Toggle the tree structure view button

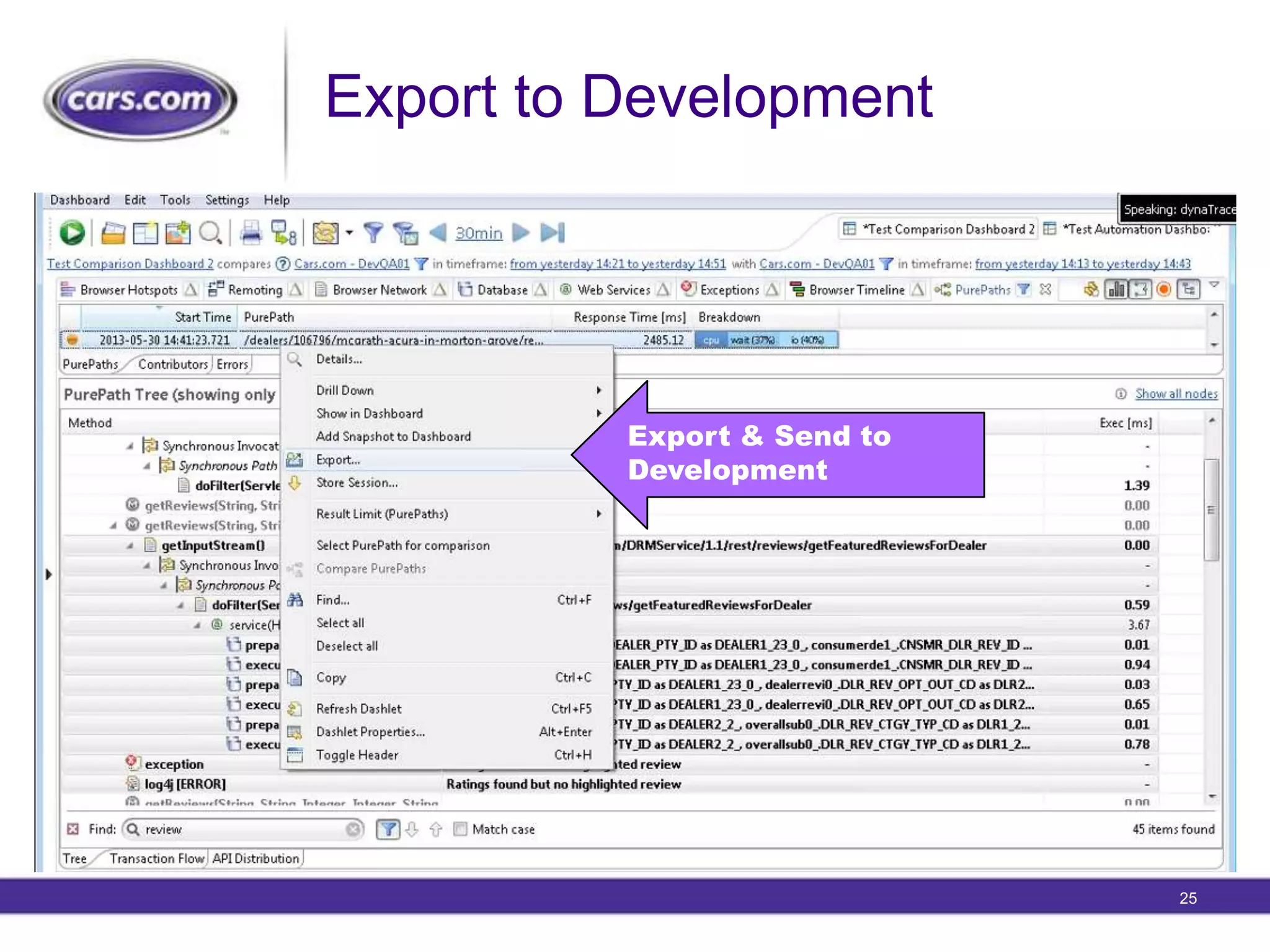click(x=1189, y=289)
